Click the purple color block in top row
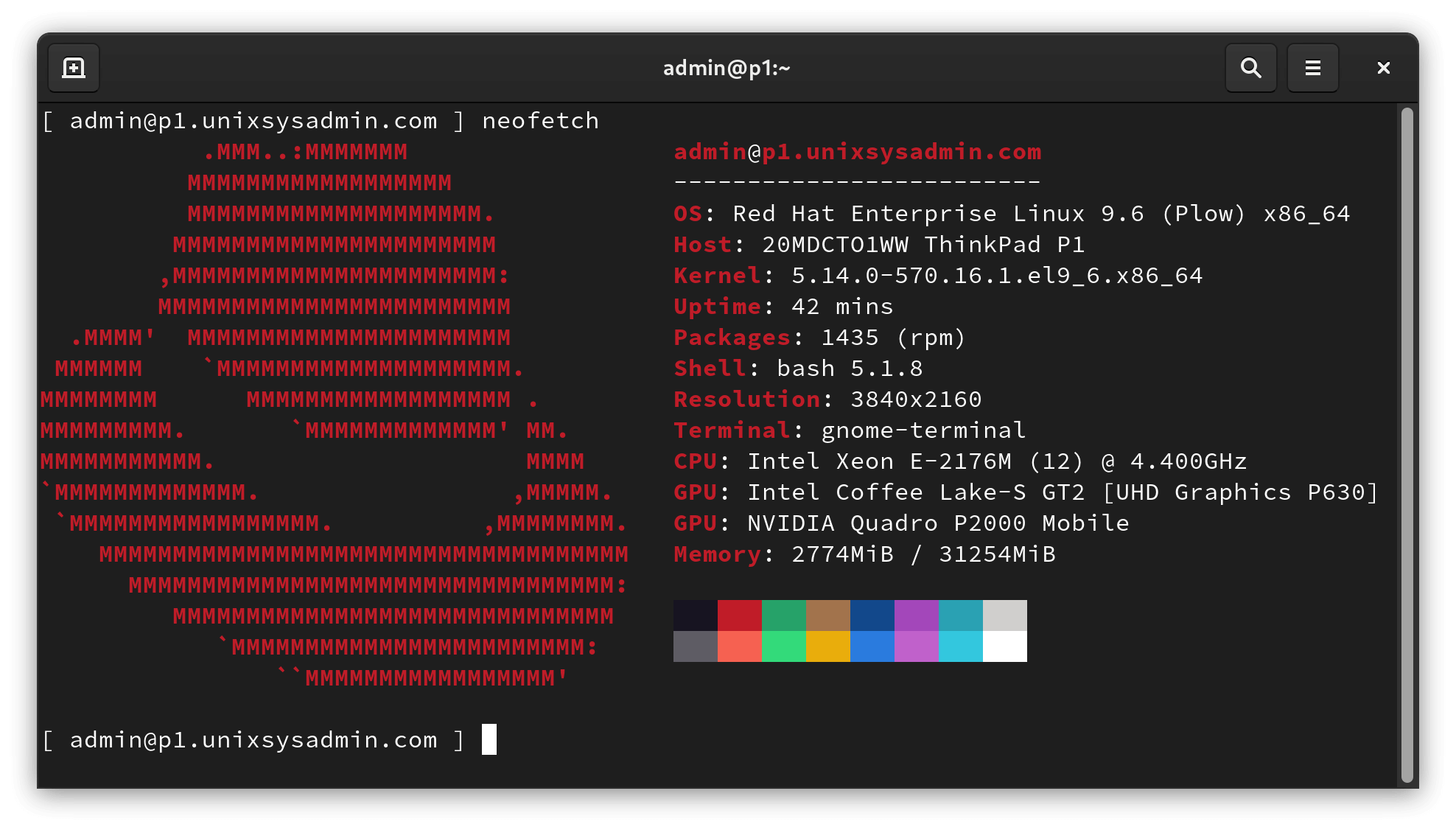This screenshot has width=1456, height=830. (x=917, y=615)
